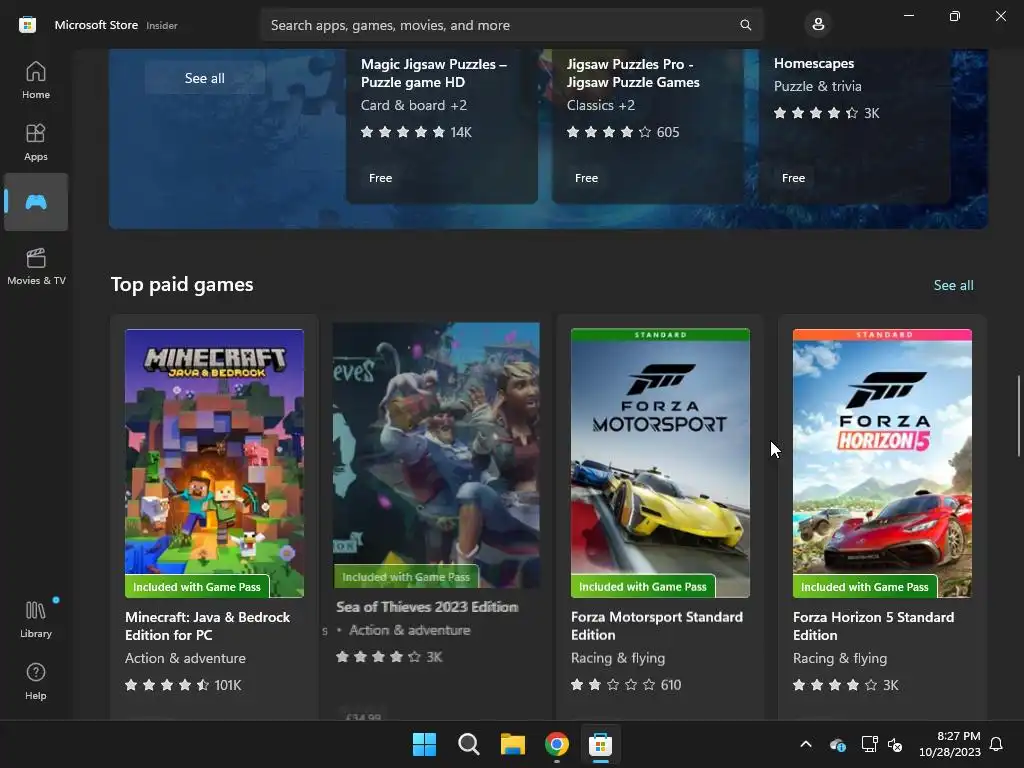Open the Help section

(x=36, y=681)
